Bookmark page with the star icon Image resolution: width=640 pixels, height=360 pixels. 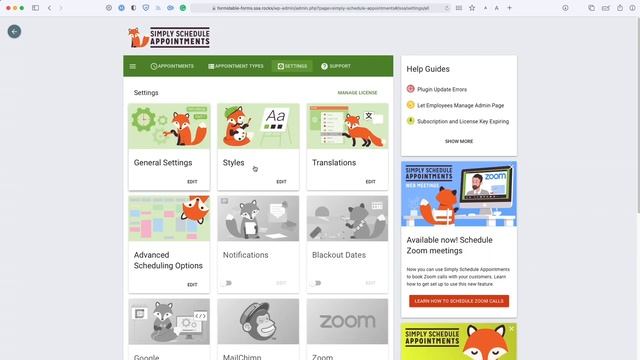click(x=472, y=8)
